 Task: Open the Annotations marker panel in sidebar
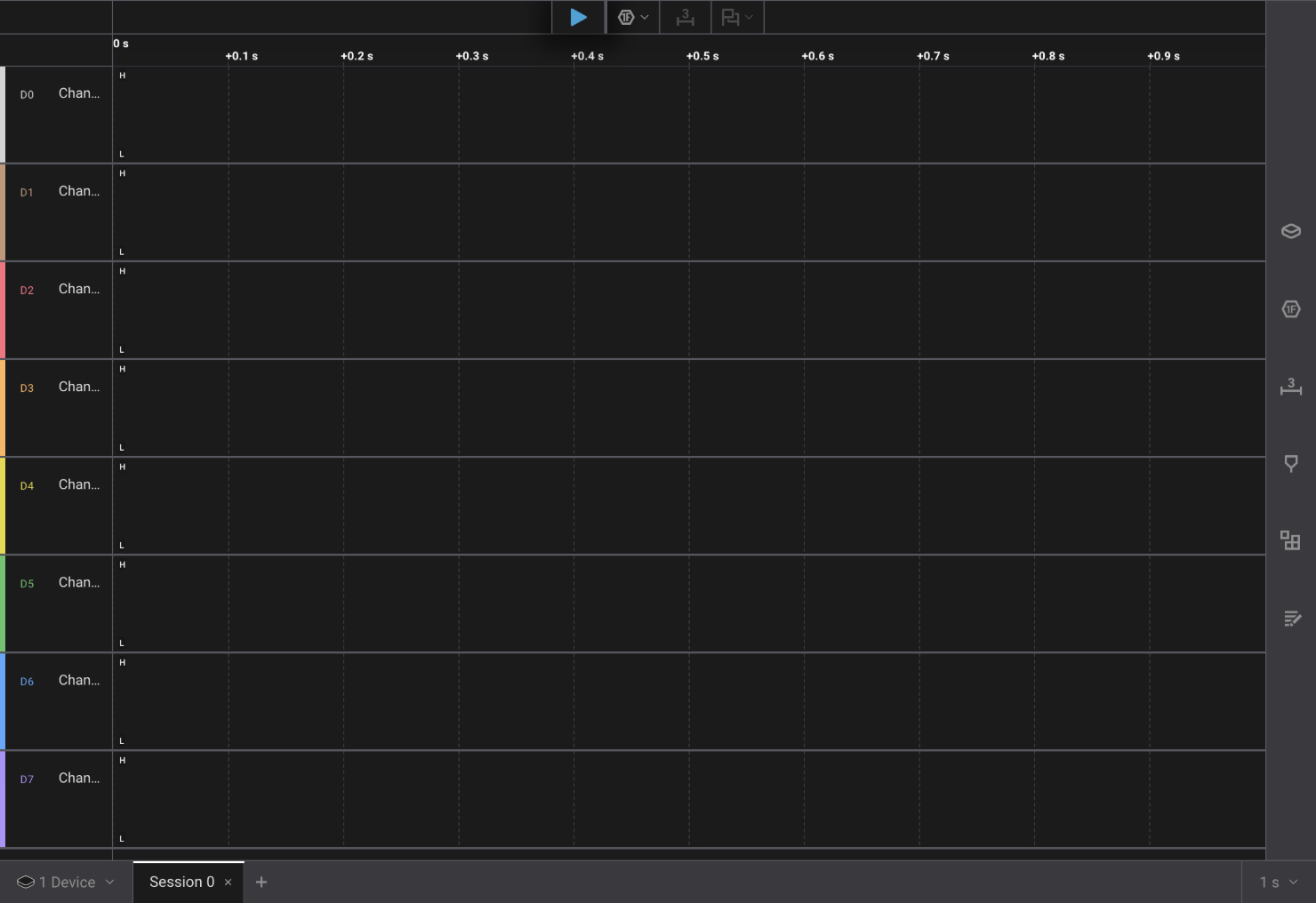(x=1290, y=463)
